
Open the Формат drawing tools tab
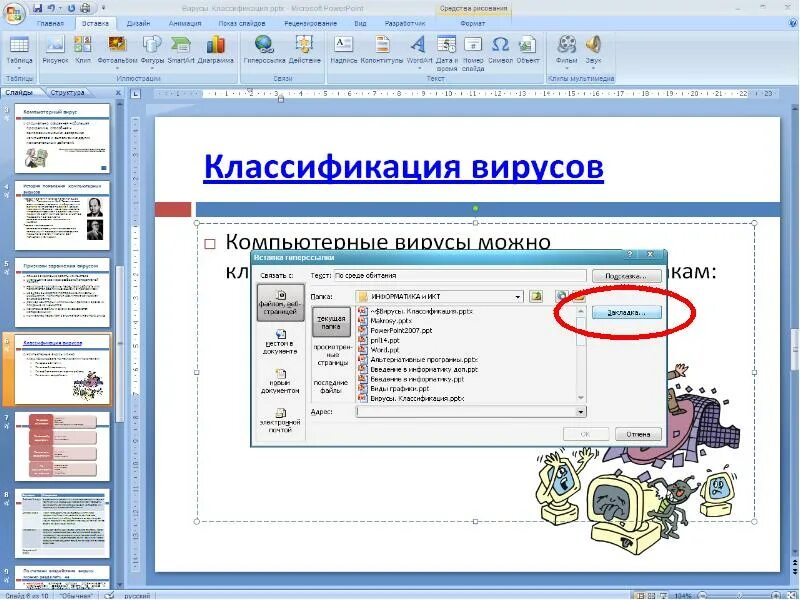472,23
